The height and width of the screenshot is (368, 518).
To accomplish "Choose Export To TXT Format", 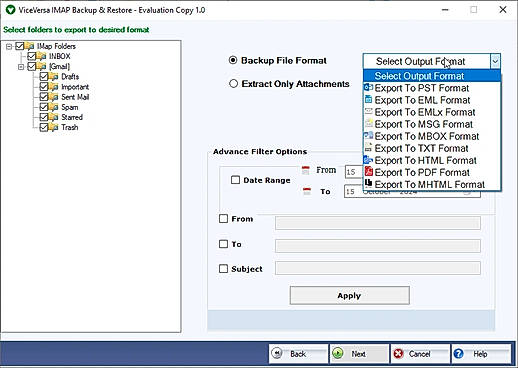I will [432, 148].
